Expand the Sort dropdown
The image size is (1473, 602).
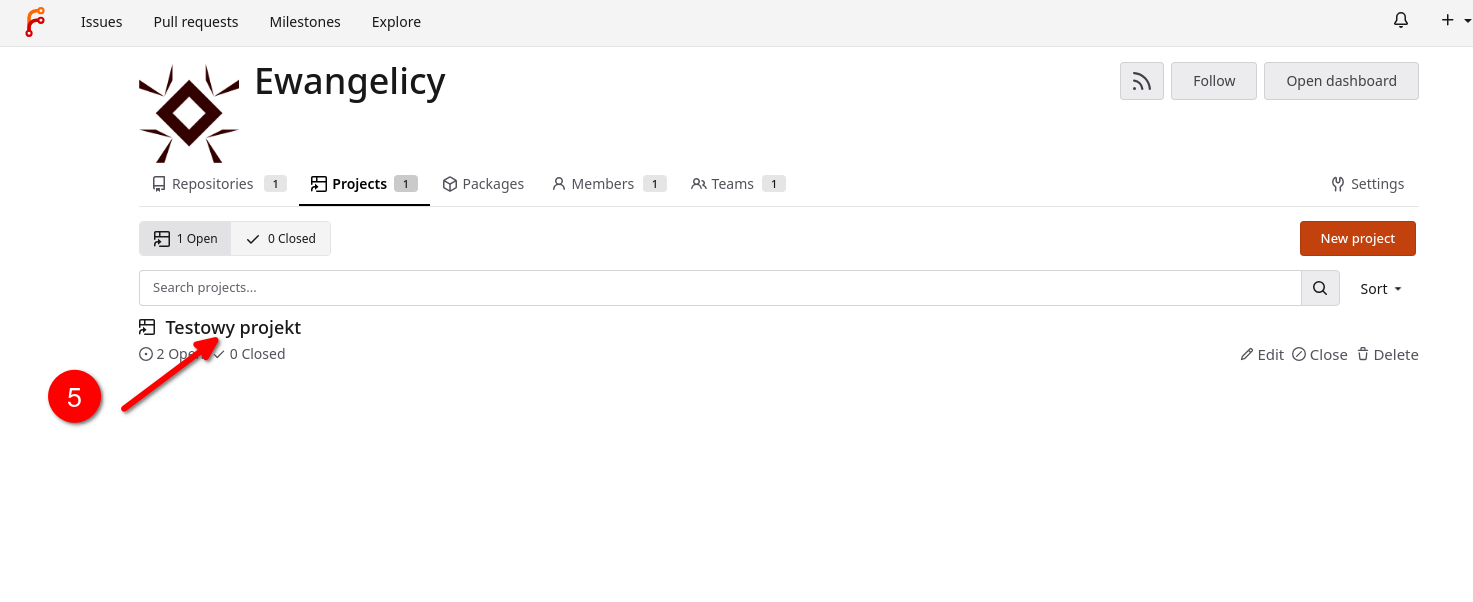click(1380, 289)
